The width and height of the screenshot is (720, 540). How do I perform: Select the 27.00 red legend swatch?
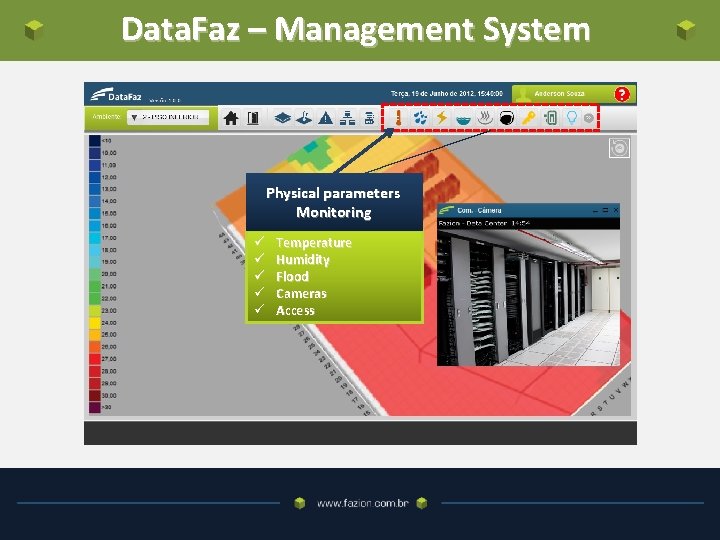tap(95, 359)
